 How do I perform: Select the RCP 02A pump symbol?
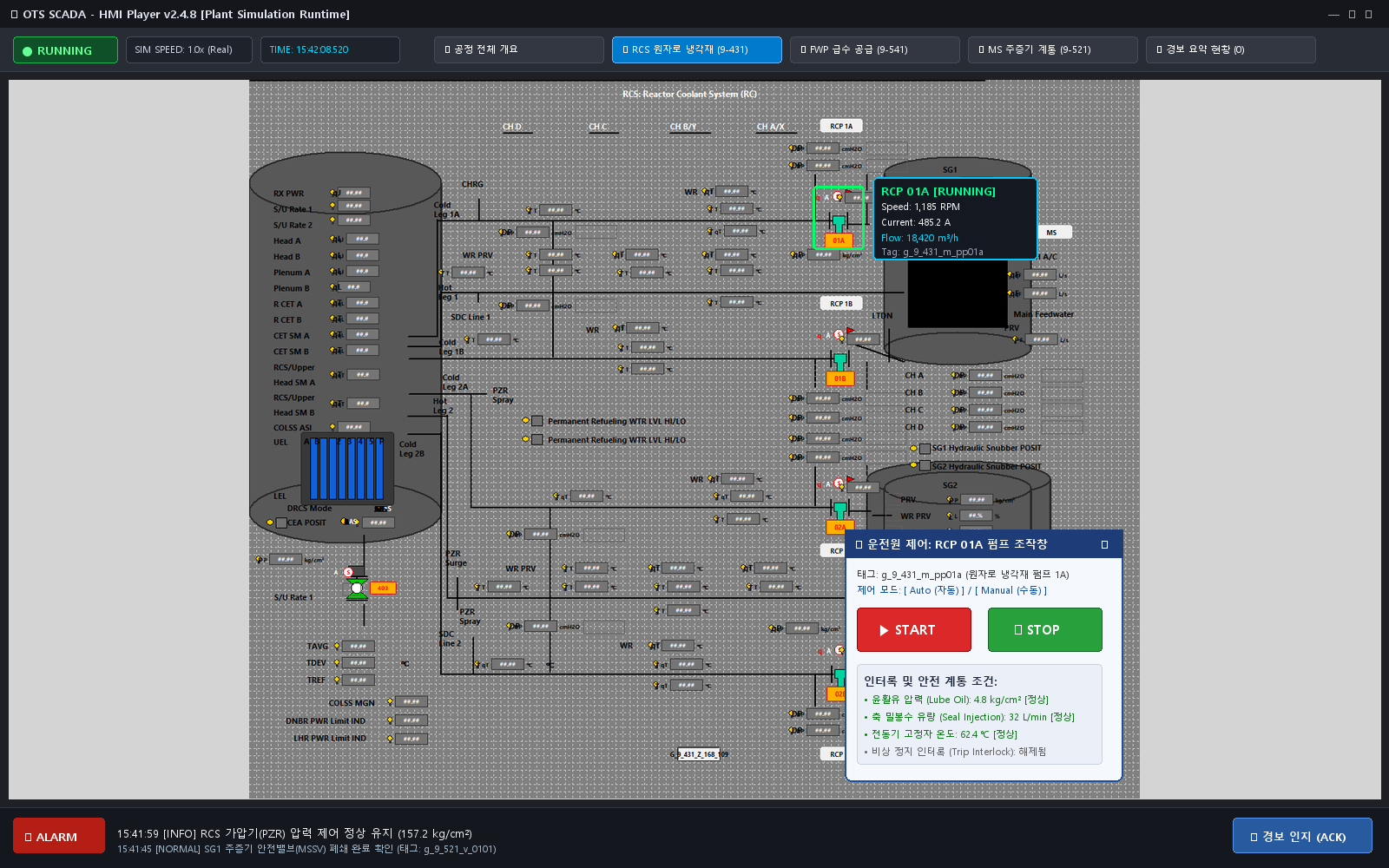click(839, 512)
